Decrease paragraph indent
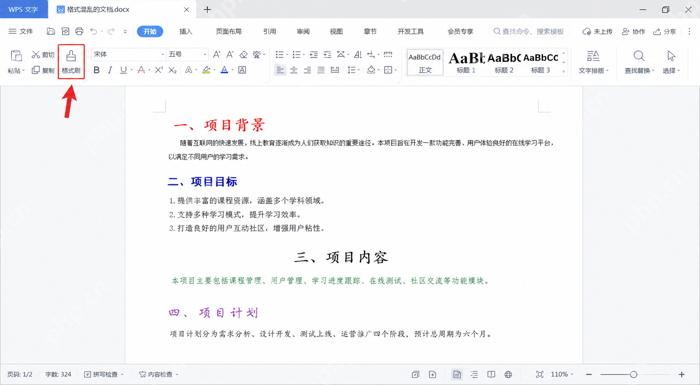This screenshot has height=385, width=700. pos(314,54)
